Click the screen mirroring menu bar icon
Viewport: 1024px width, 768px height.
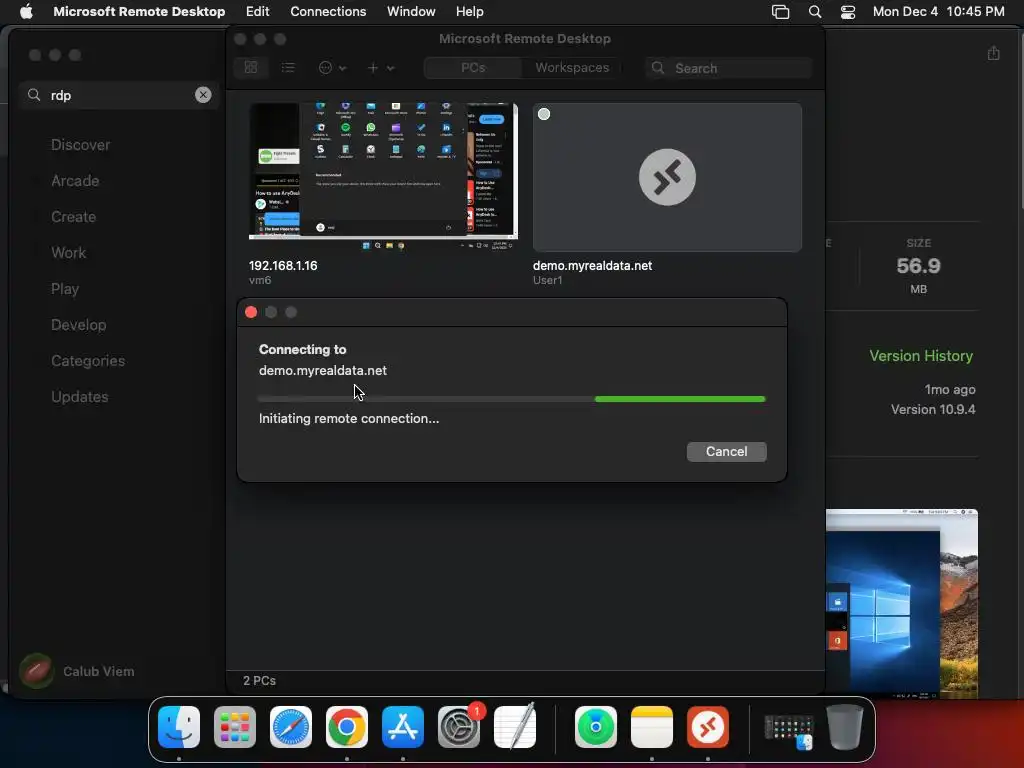pos(780,12)
